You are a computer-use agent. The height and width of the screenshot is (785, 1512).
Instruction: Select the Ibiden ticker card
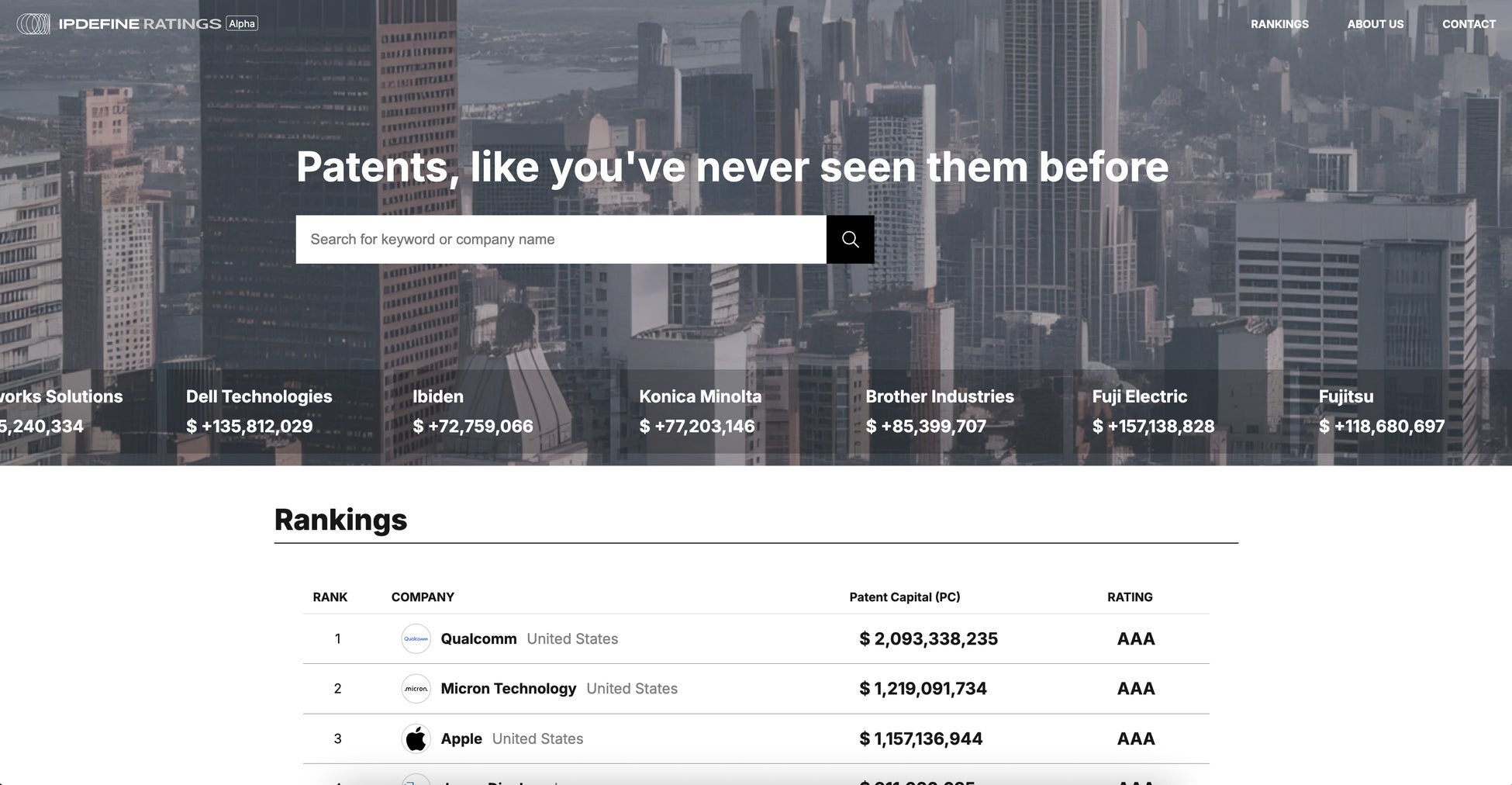472,411
